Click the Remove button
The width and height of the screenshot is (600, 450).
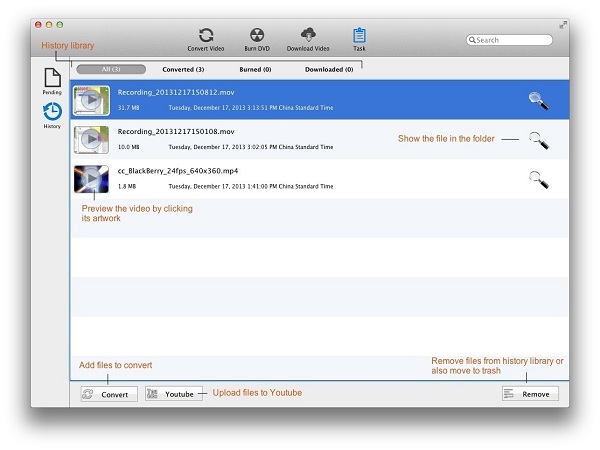click(x=530, y=394)
